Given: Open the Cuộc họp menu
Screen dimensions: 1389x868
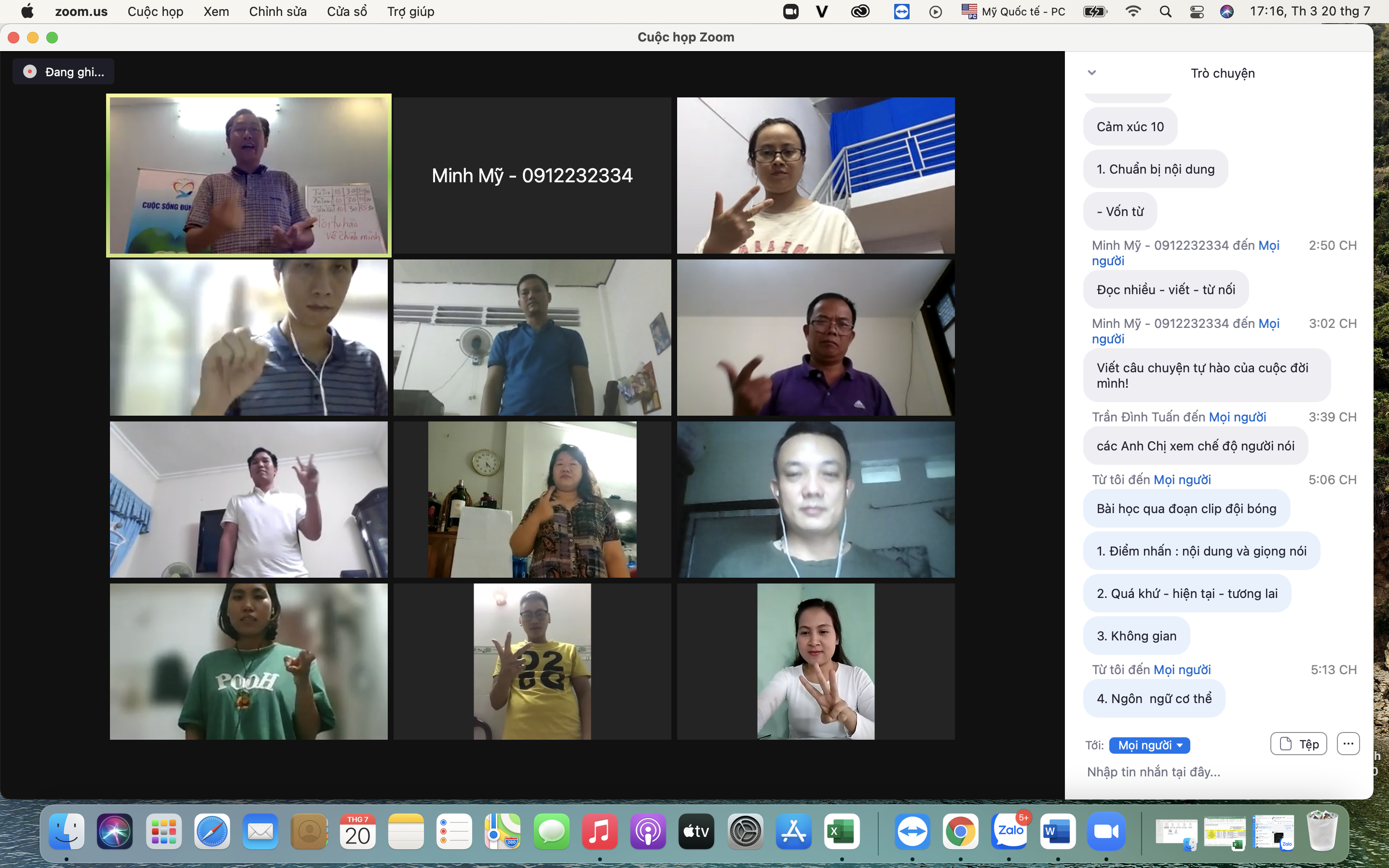Looking at the screenshot, I should coord(155,12).
